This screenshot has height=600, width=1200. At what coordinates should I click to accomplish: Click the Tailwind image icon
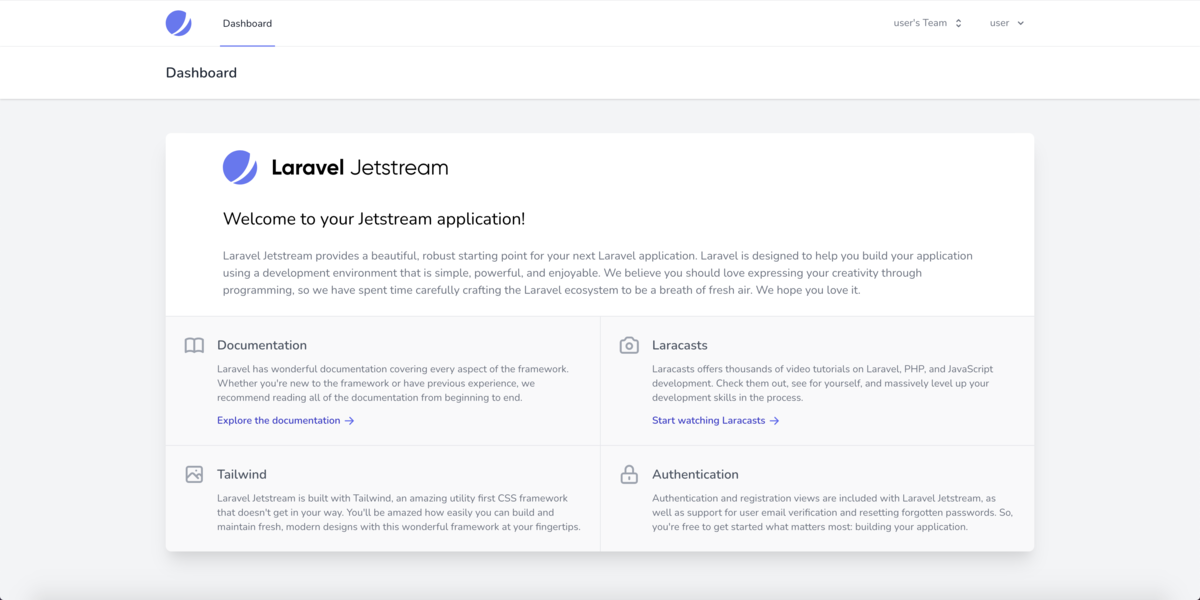194,475
